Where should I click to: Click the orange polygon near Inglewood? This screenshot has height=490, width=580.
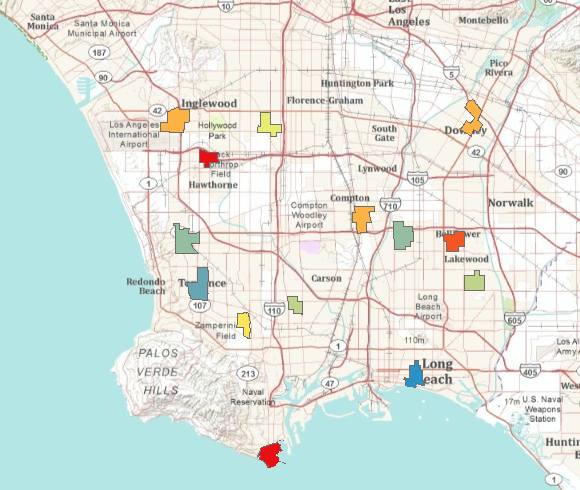175,121
